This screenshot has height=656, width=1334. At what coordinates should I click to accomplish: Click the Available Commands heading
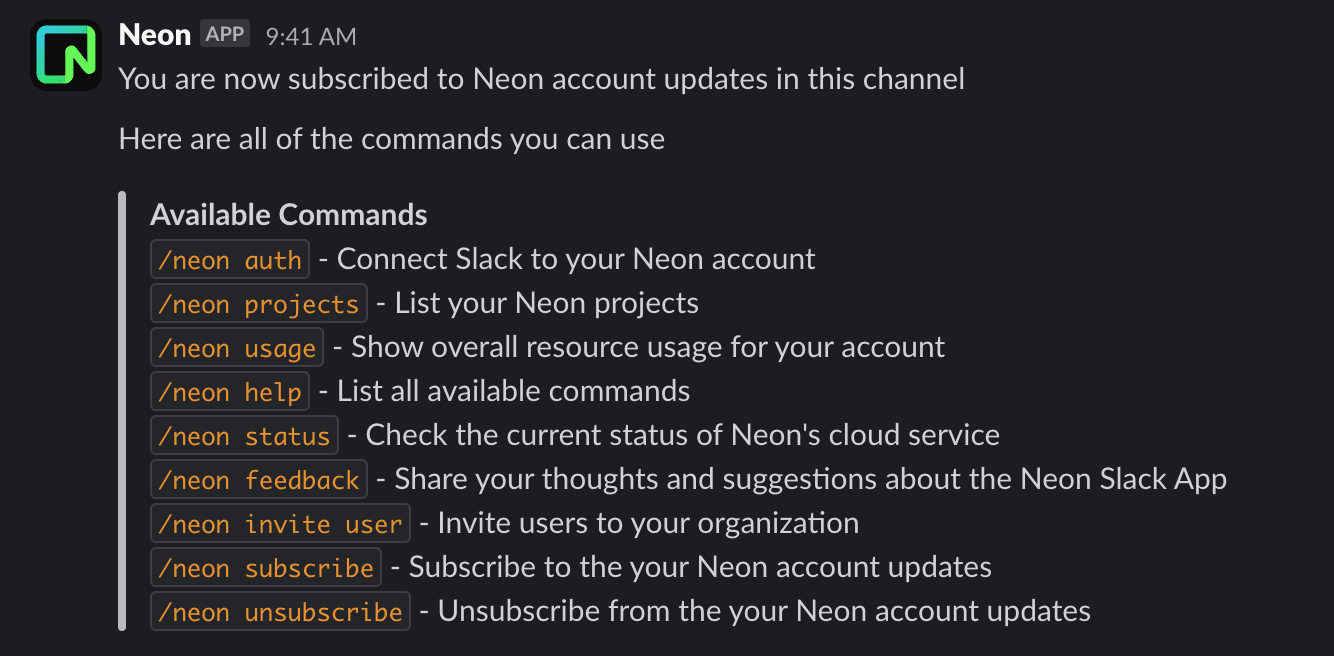click(289, 215)
